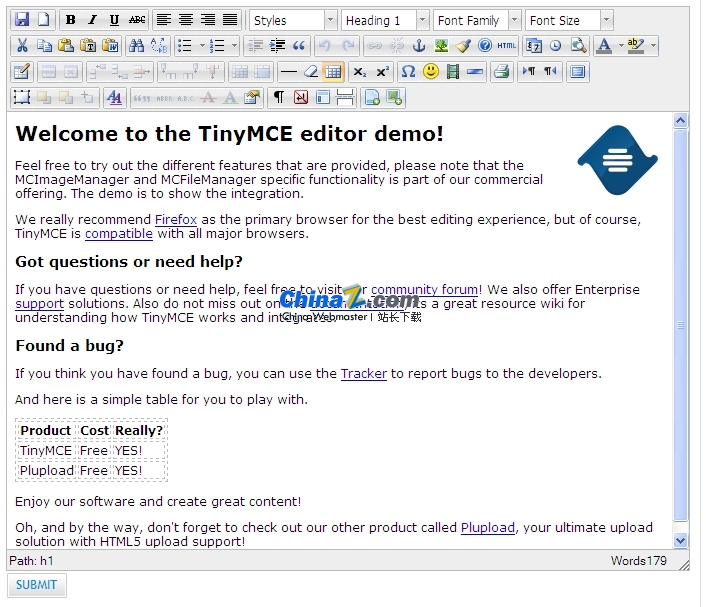706x607 pixels.
Task: Insert the current date
Action: (534, 45)
